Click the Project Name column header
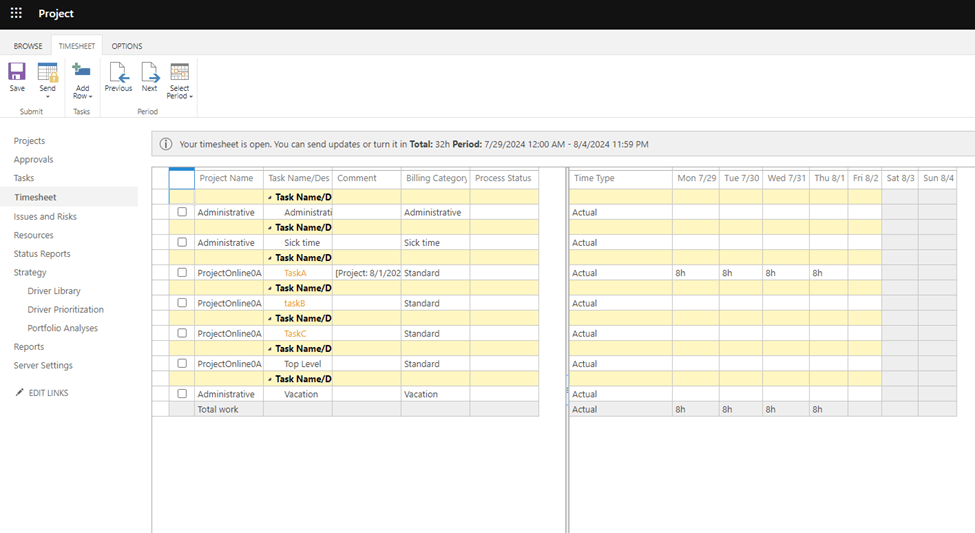Viewport: 975px width, 533px height. tap(229, 178)
